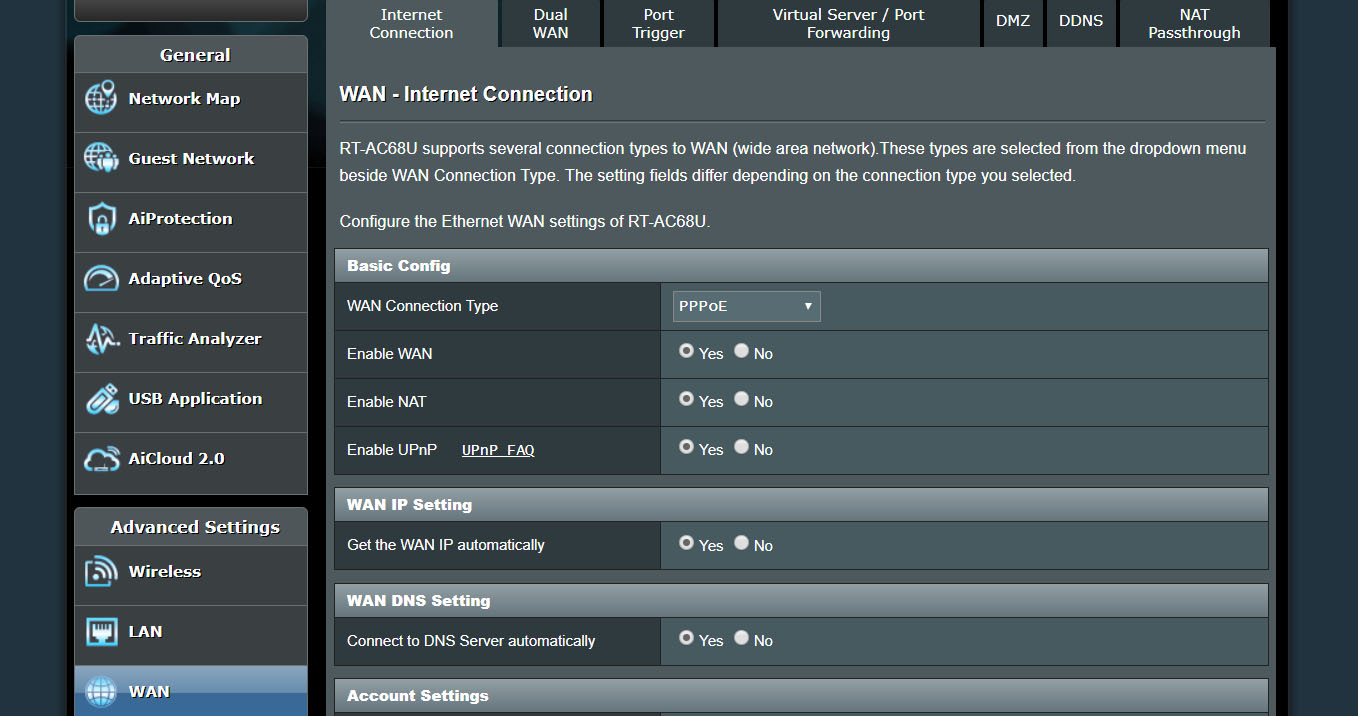Open Adaptive QoS menu label

[x=185, y=279]
